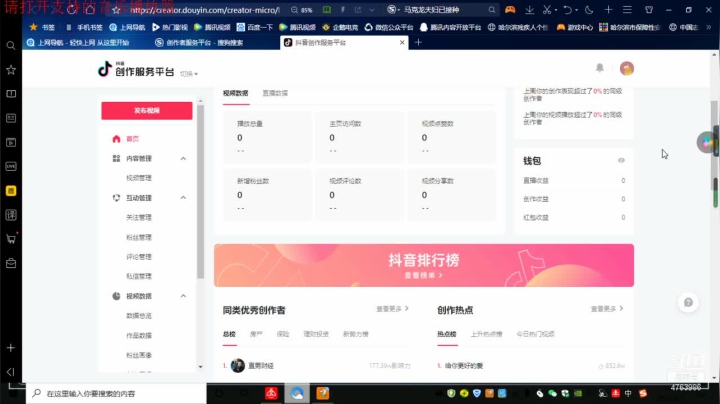Image resolution: width=720 pixels, height=404 pixels.
Task: Click the sidebar LIVE icon
Action: pos(11,166)
